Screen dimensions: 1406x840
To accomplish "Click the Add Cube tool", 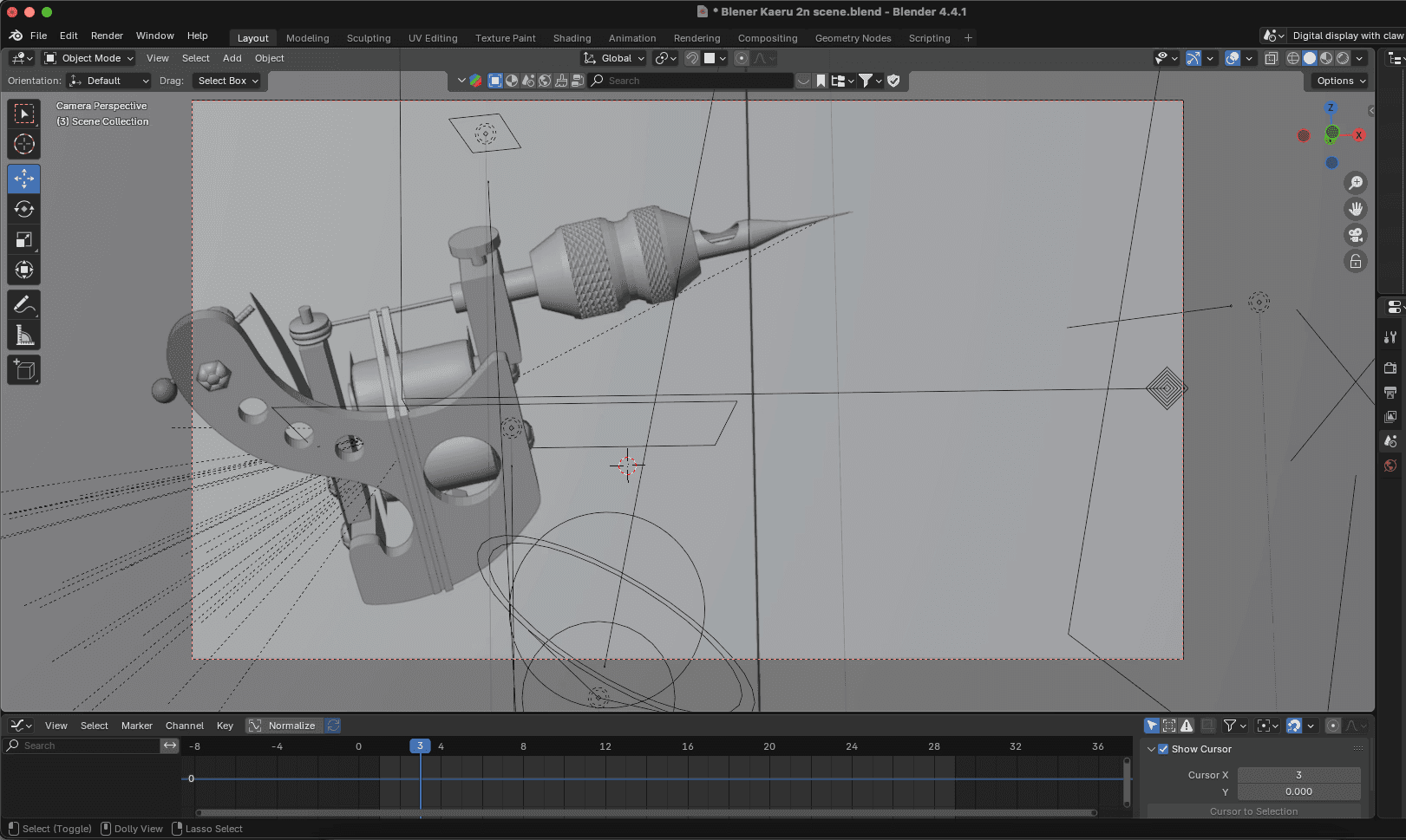I will [24, 370].
